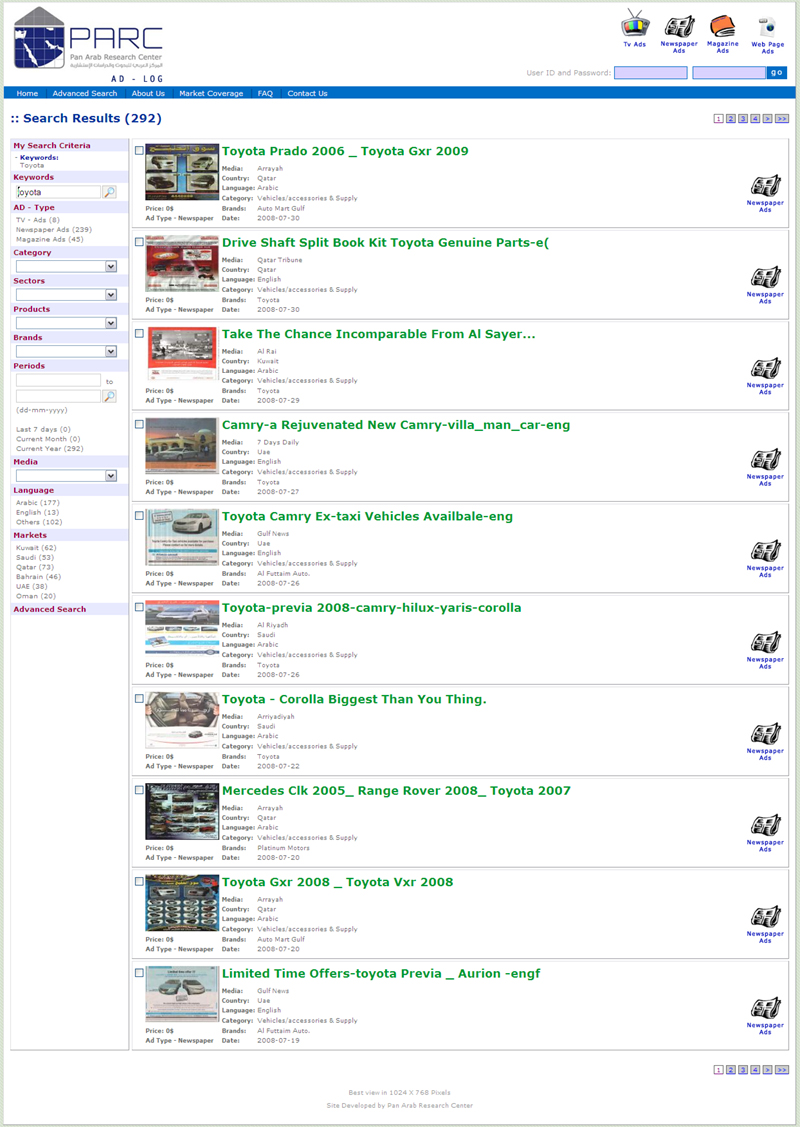Image resolution: width=800 pixels, height=1127 pixels.
Task: Click the Password input field
Action: click(x=729, y=73)
